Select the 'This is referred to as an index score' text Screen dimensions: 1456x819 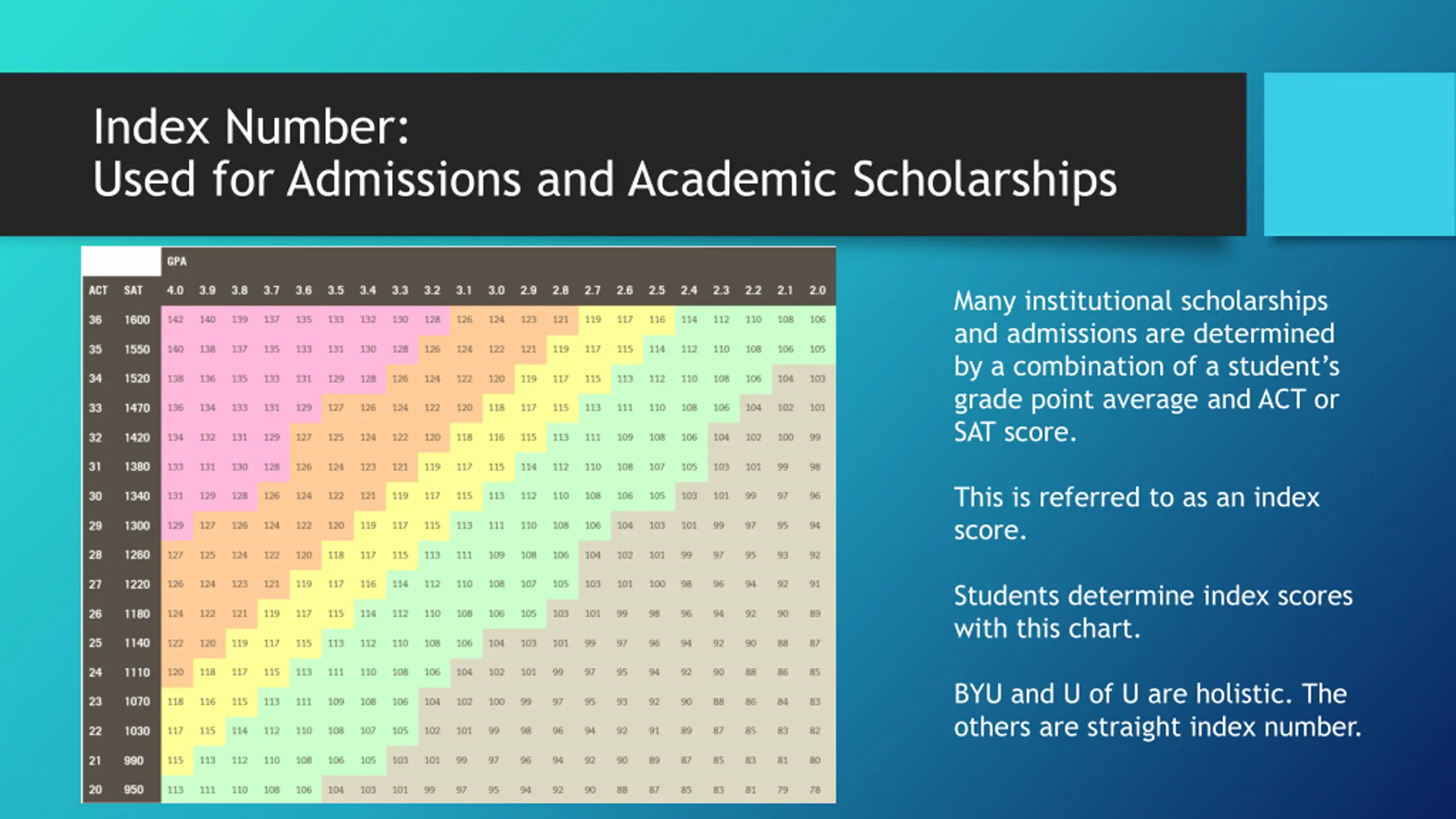click(x=1136, y=514)
